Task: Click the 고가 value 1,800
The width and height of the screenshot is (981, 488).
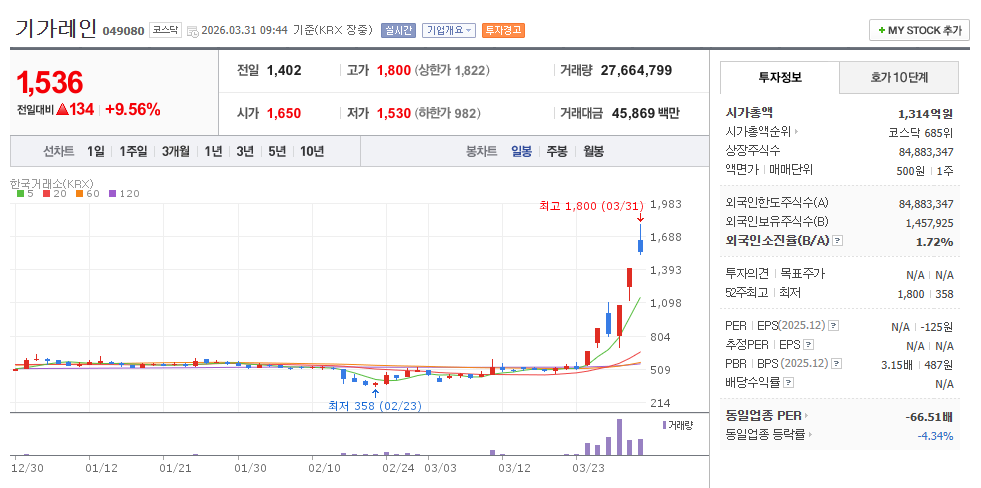Action: tap(394, 70)
